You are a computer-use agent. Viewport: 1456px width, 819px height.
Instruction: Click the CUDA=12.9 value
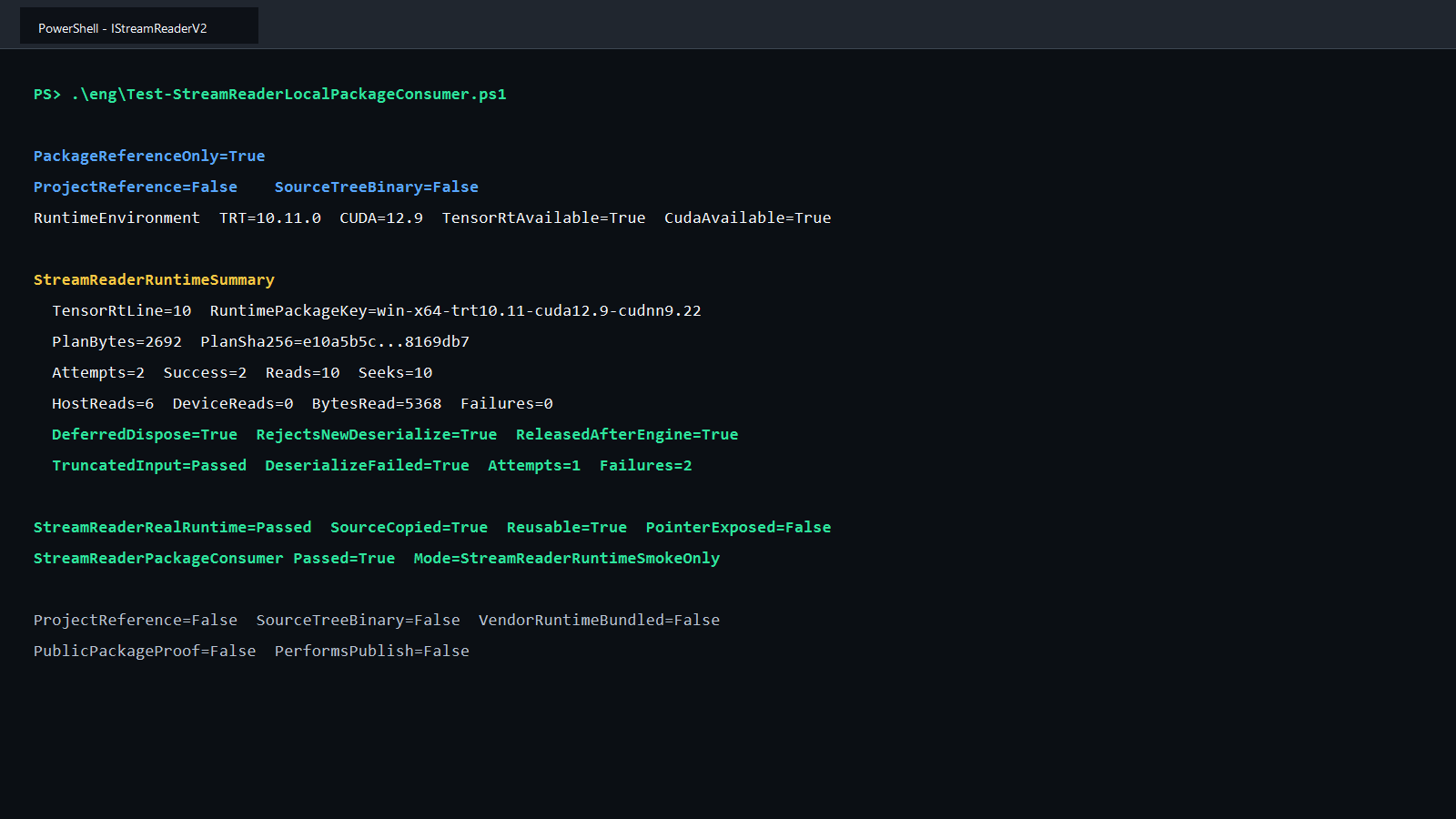(381, 217)
